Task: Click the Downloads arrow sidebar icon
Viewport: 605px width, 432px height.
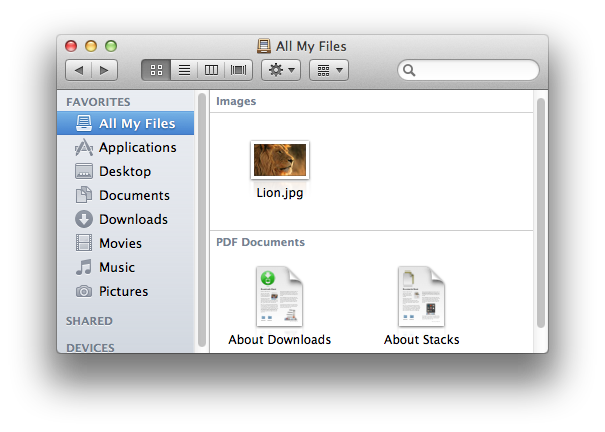Action: tap(84, 219)
